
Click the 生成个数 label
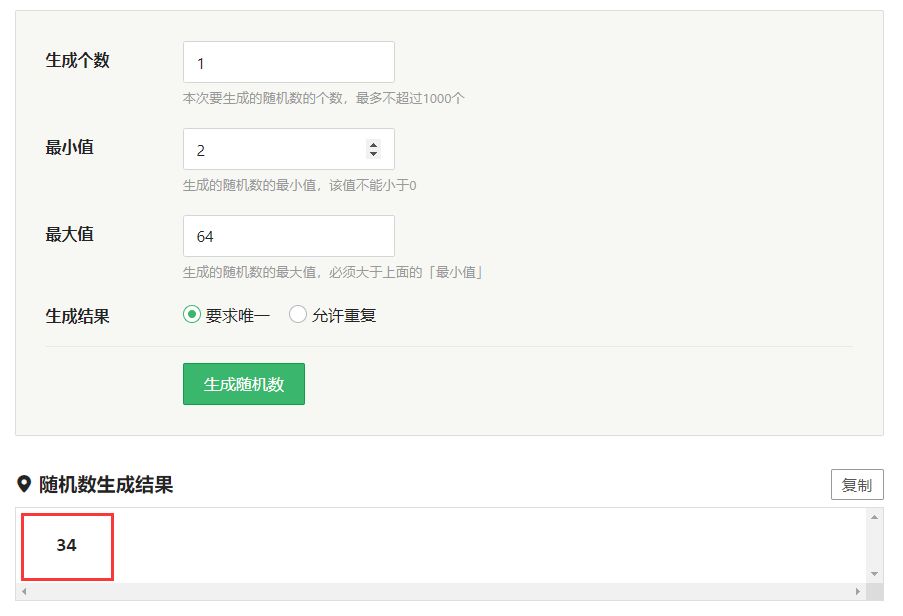pyautogui.click(x=77, y=60)
